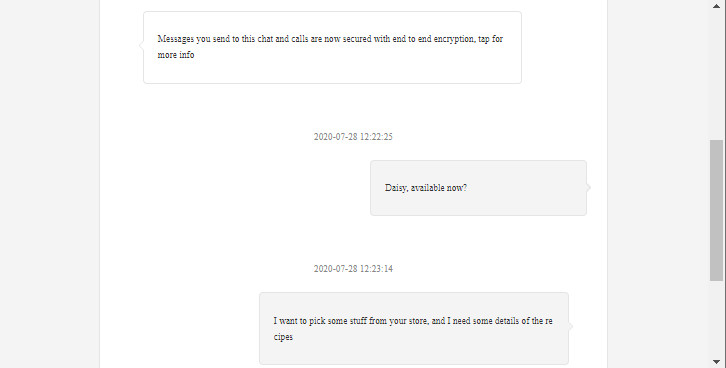The width and height of the screenshot is (726, 368).
Task: Click the word "store" in the last message
Action: [x=418, y=321]
